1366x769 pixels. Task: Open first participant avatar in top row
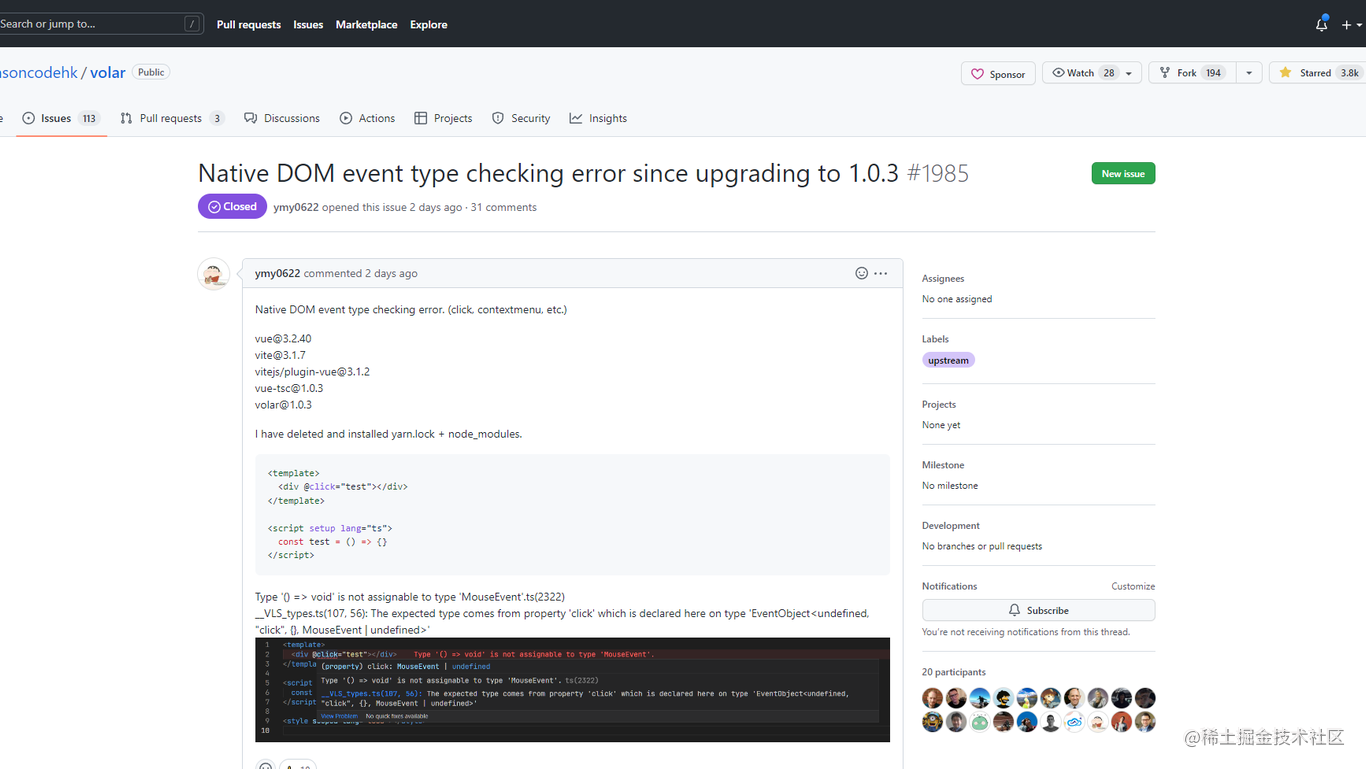933,698
